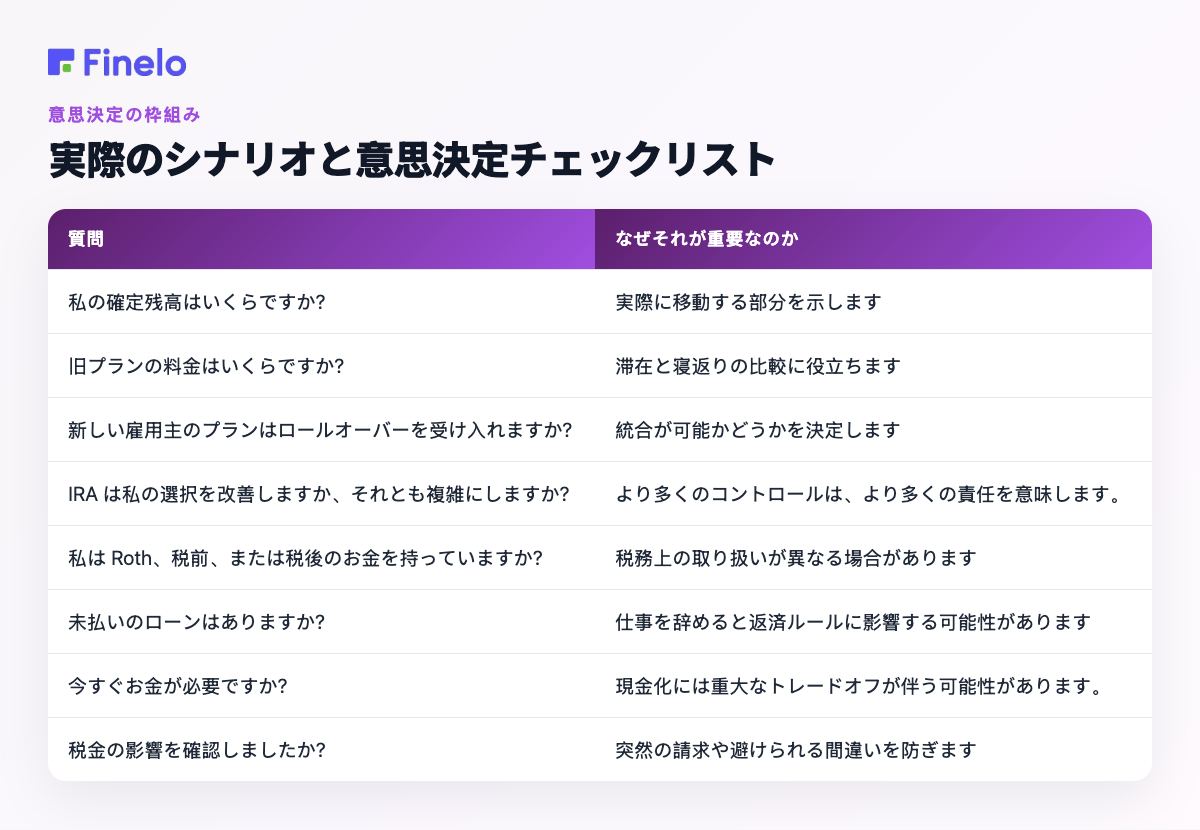Select cell 税金の影響を確認しましたか?
Viewport: 1200px width, 830px height.
tap(321, 749)
